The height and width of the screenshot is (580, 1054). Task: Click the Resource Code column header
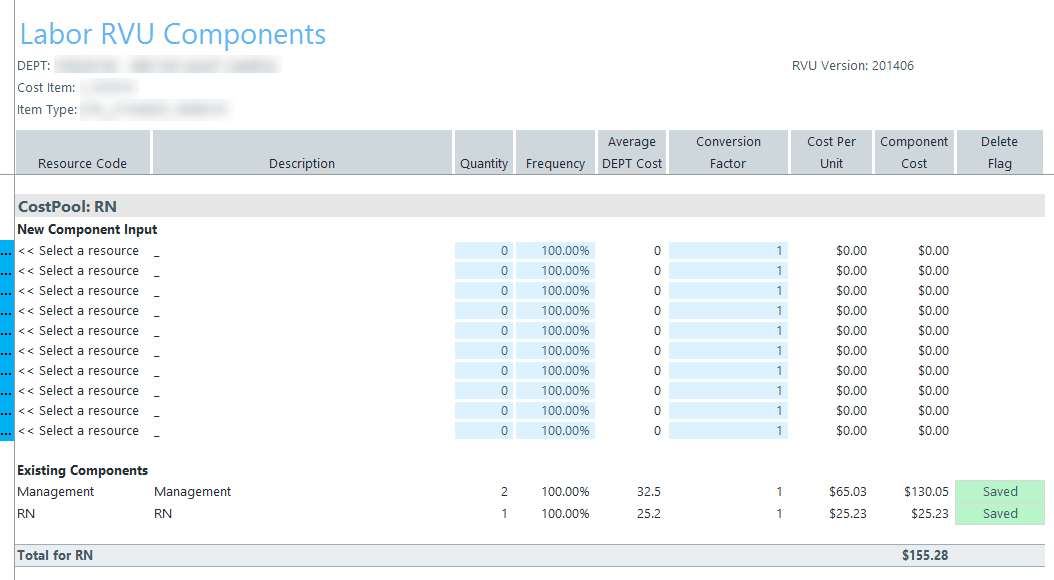click(x=83, y=153)
